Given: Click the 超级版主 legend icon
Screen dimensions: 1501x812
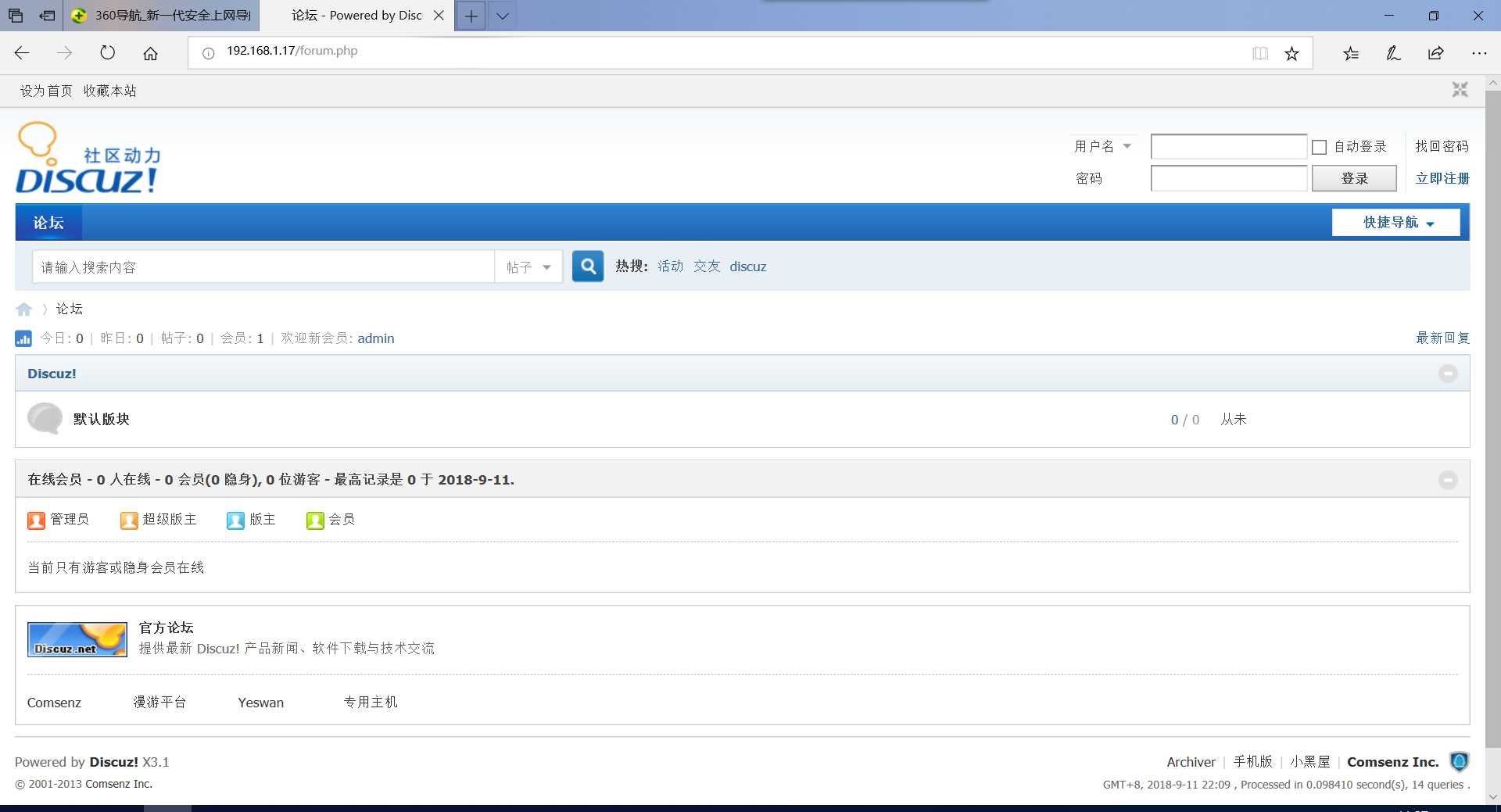Looking at the screenshot, I should pyautogui.click(x=129, y=520).
